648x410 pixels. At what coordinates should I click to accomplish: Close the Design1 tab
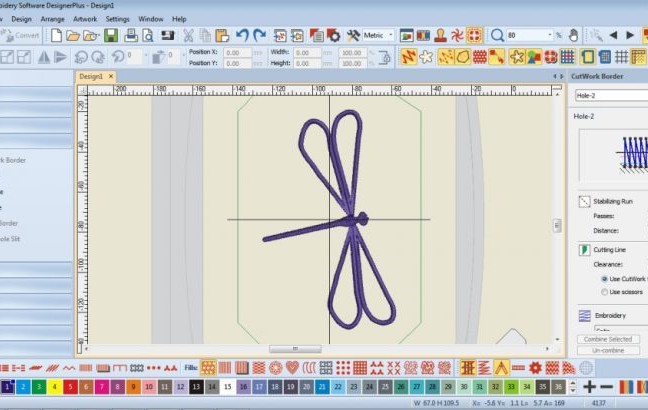[x=111, y=76]
